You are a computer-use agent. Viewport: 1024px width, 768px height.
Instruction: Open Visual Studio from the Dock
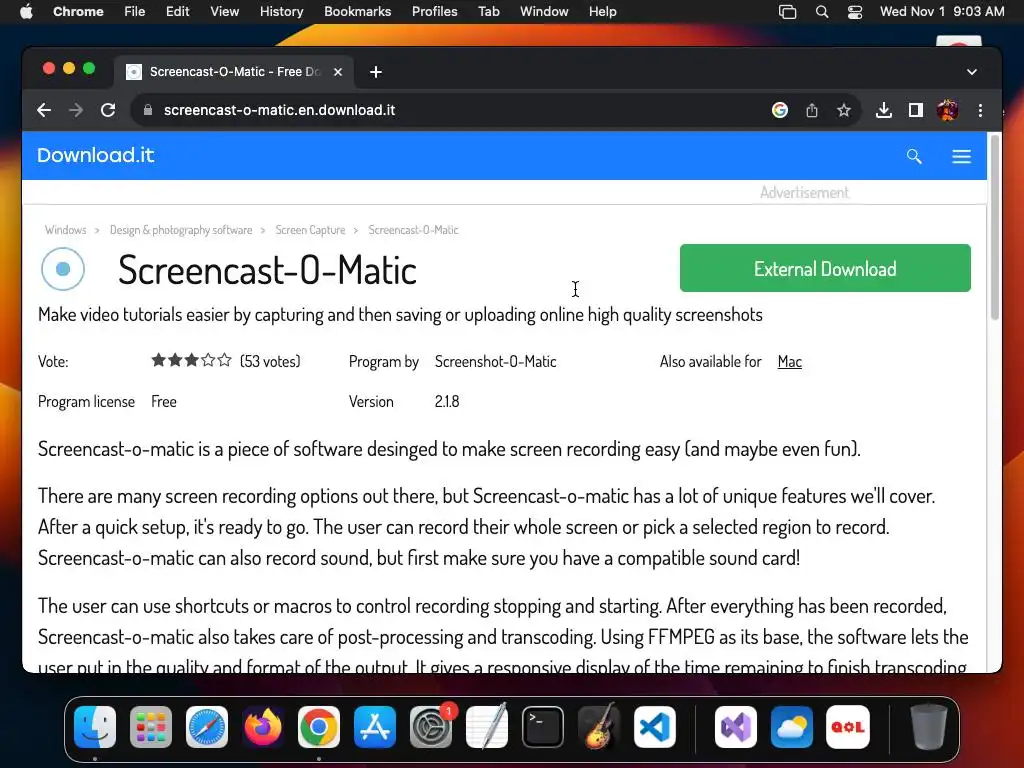tap(736, 726)
